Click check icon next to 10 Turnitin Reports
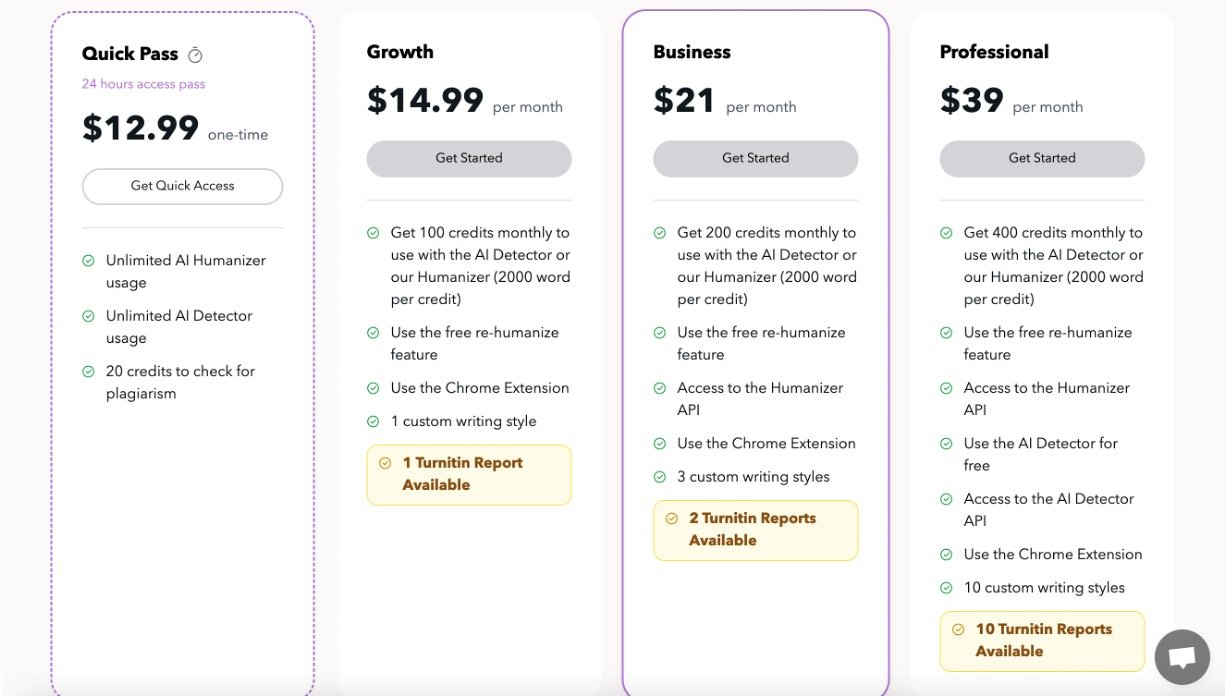Viewport: 1226px width, 696px height. (958, 629)
